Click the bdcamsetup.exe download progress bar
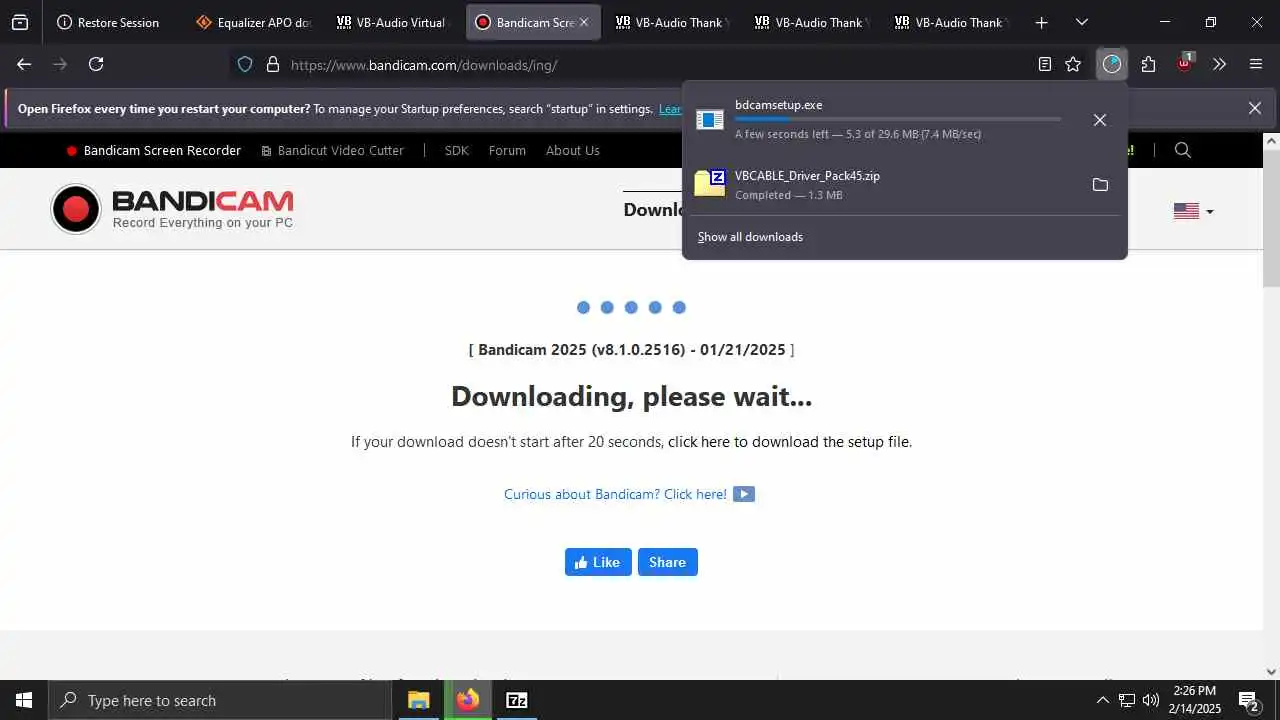Screen dimensions: 1280x720 pos(897,119)
